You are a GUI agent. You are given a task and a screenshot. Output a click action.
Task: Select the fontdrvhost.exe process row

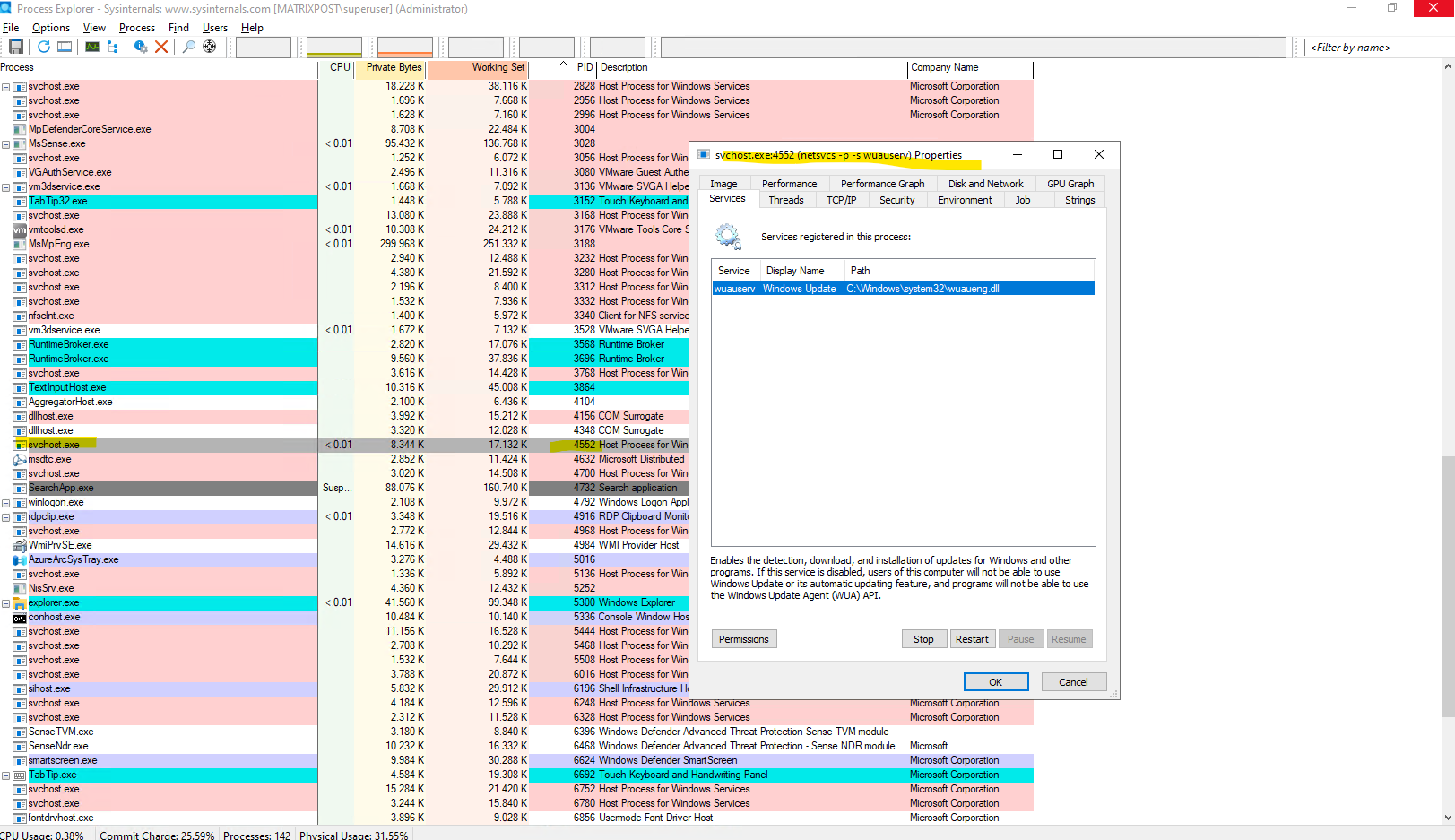point(516,818)
